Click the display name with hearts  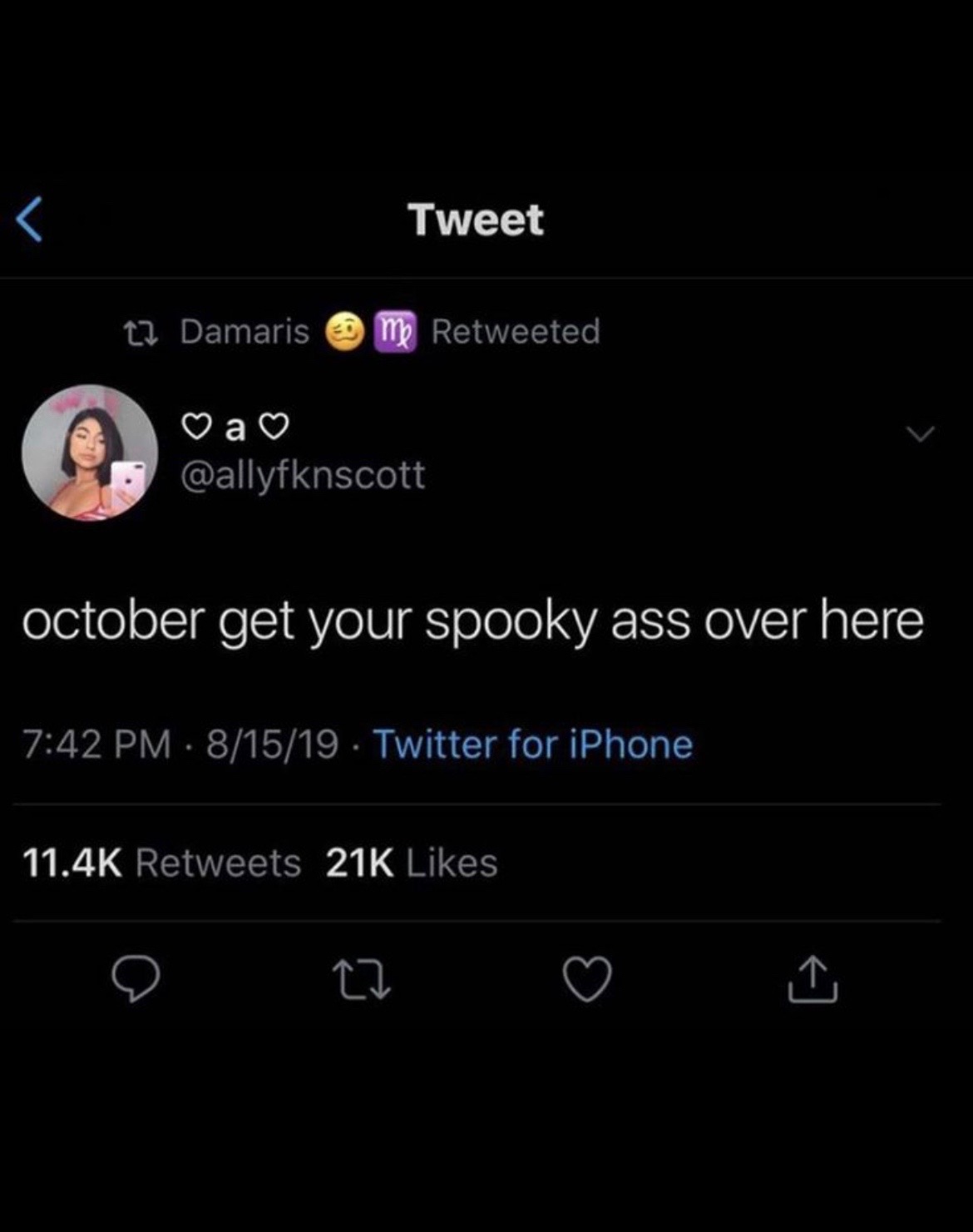[235, 428]
